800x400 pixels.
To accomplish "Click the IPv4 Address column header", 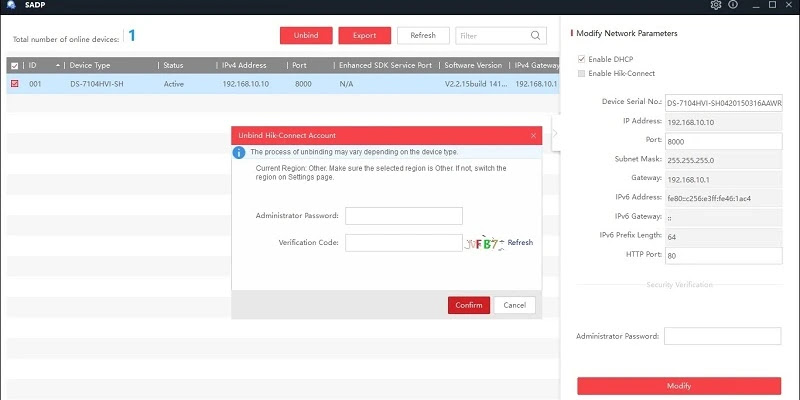I will click(244, 65).
